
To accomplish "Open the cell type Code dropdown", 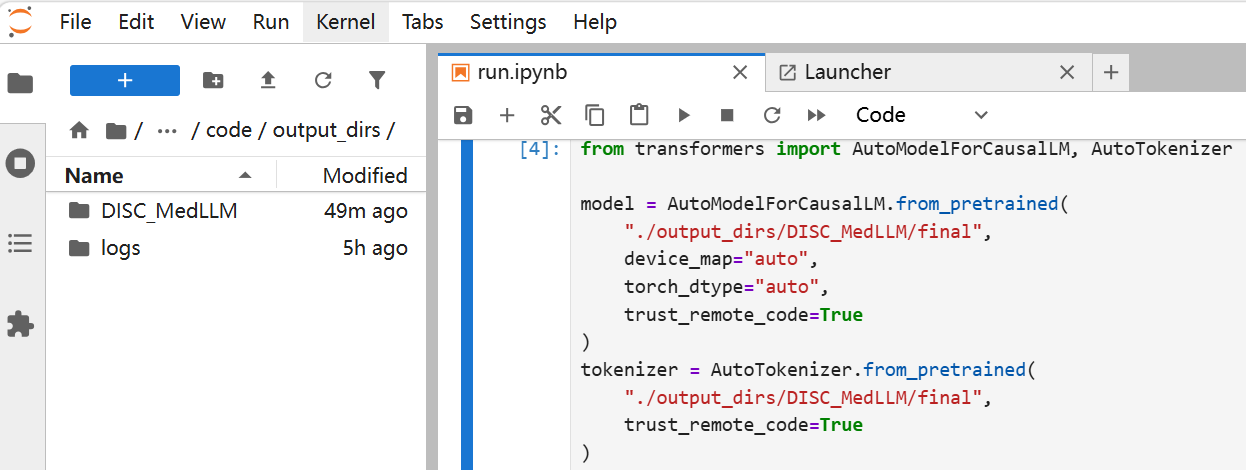I will pos(921,115).
